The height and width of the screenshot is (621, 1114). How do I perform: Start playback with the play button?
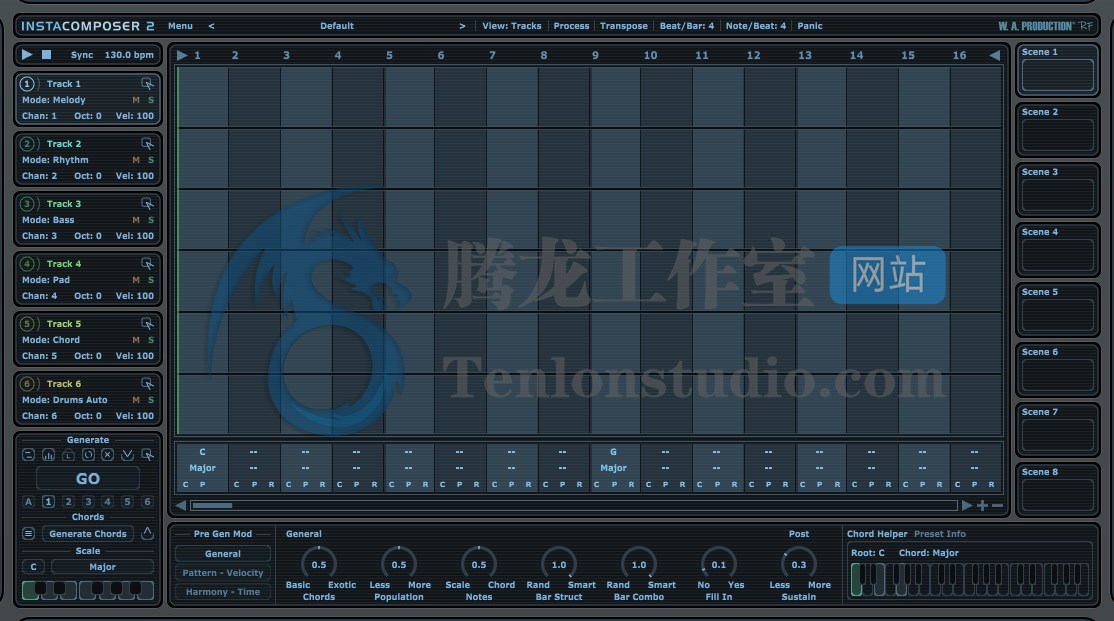pos(27,55)
